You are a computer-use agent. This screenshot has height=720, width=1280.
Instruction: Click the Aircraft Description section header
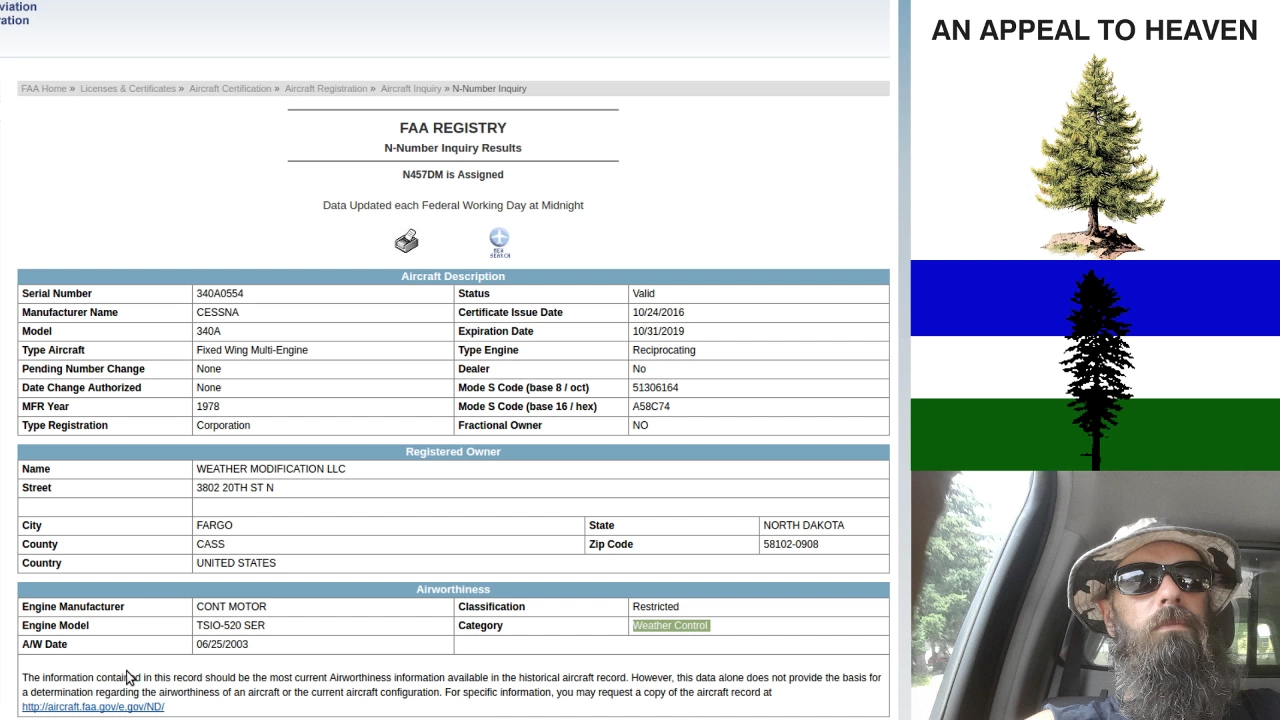click(453, 277)
